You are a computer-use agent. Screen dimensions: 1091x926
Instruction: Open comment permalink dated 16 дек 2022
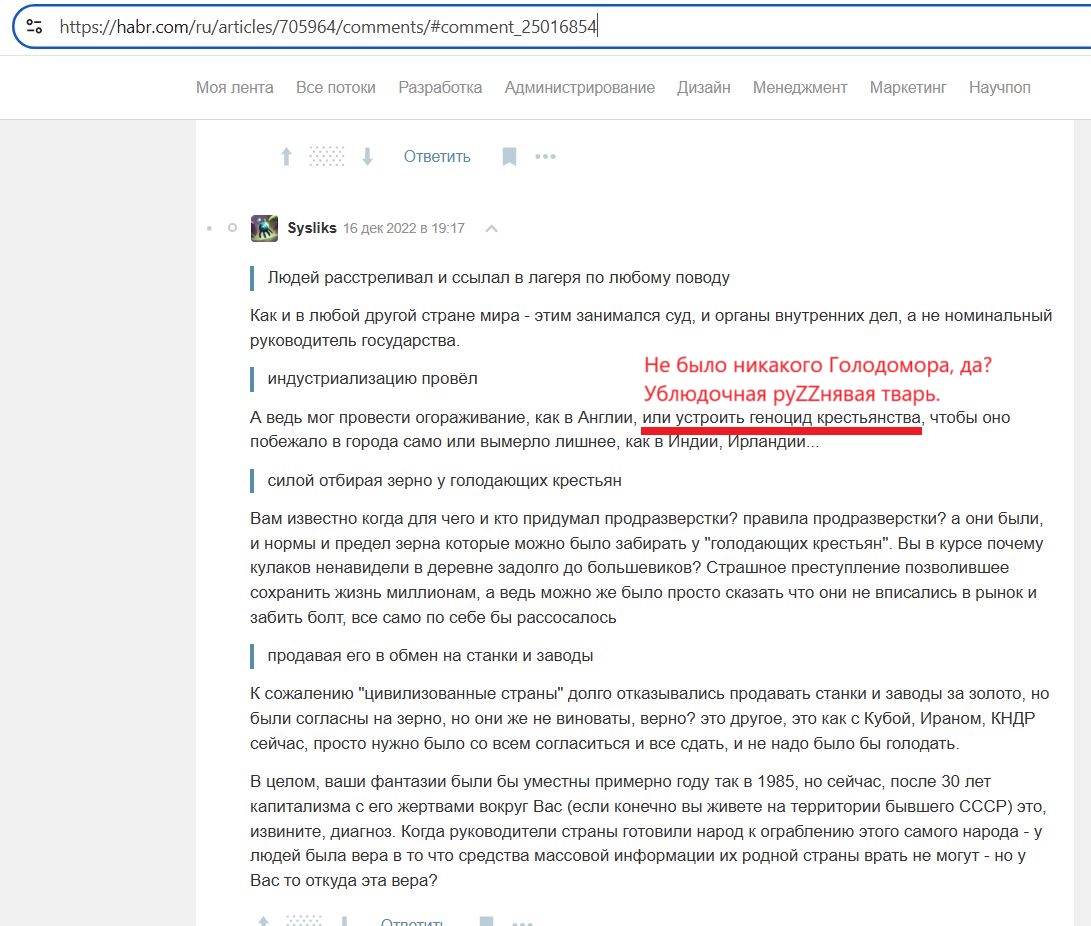(x=404, y=228)
